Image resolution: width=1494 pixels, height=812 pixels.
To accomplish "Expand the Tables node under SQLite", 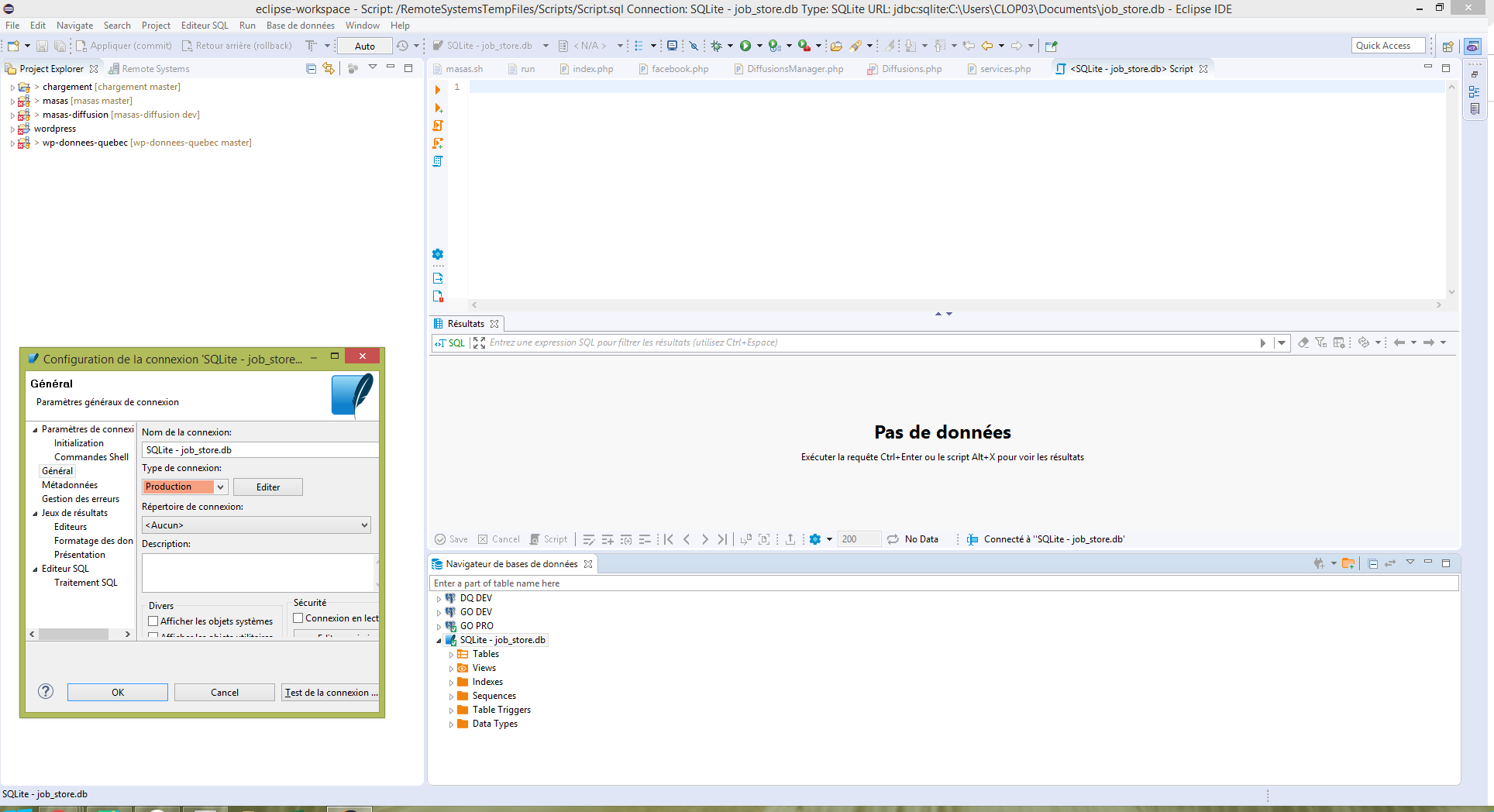I will [x=451, y=655].
